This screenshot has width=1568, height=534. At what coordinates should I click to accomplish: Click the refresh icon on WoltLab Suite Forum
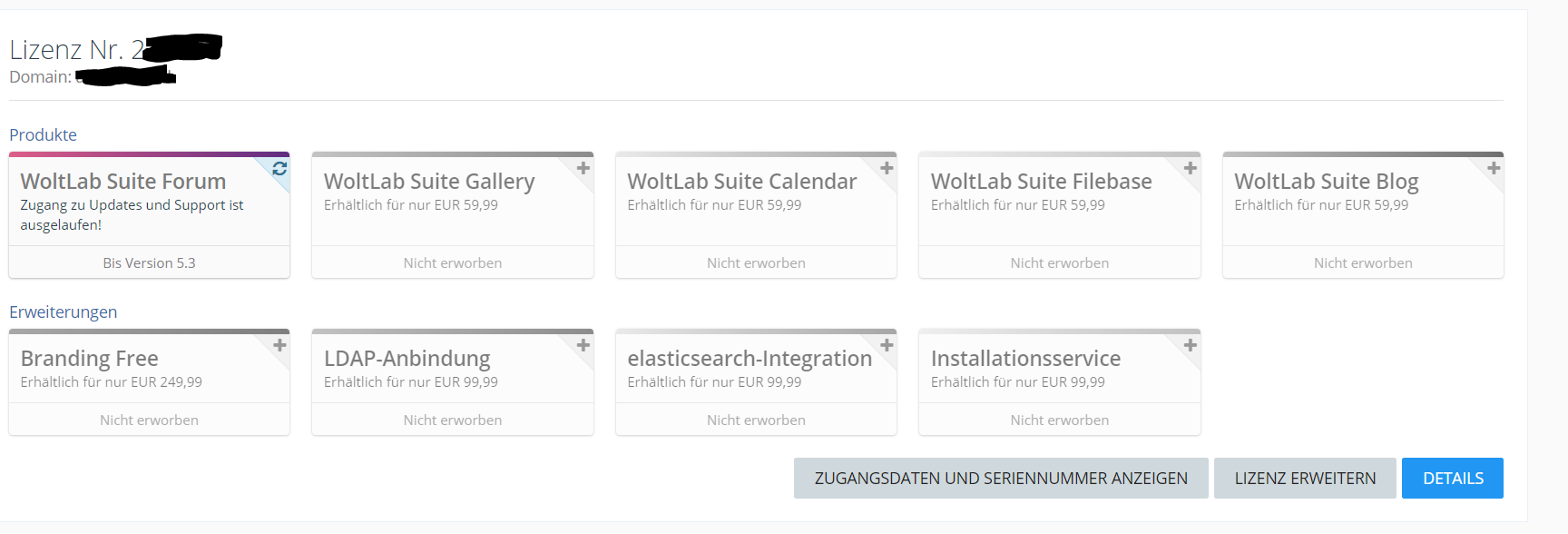[279, 169]
